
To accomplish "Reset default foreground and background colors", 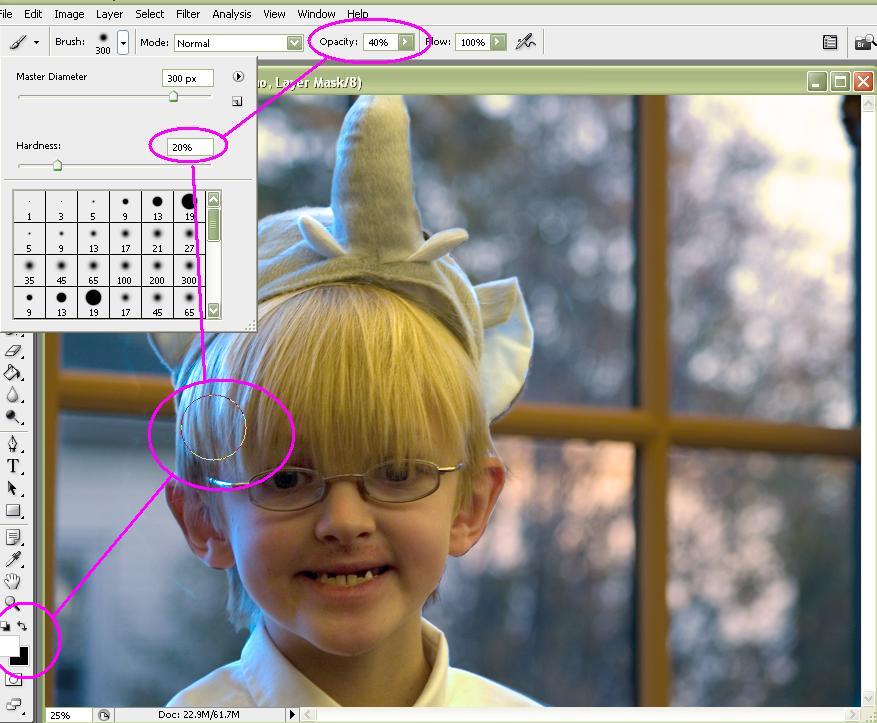I will point(4,626).
